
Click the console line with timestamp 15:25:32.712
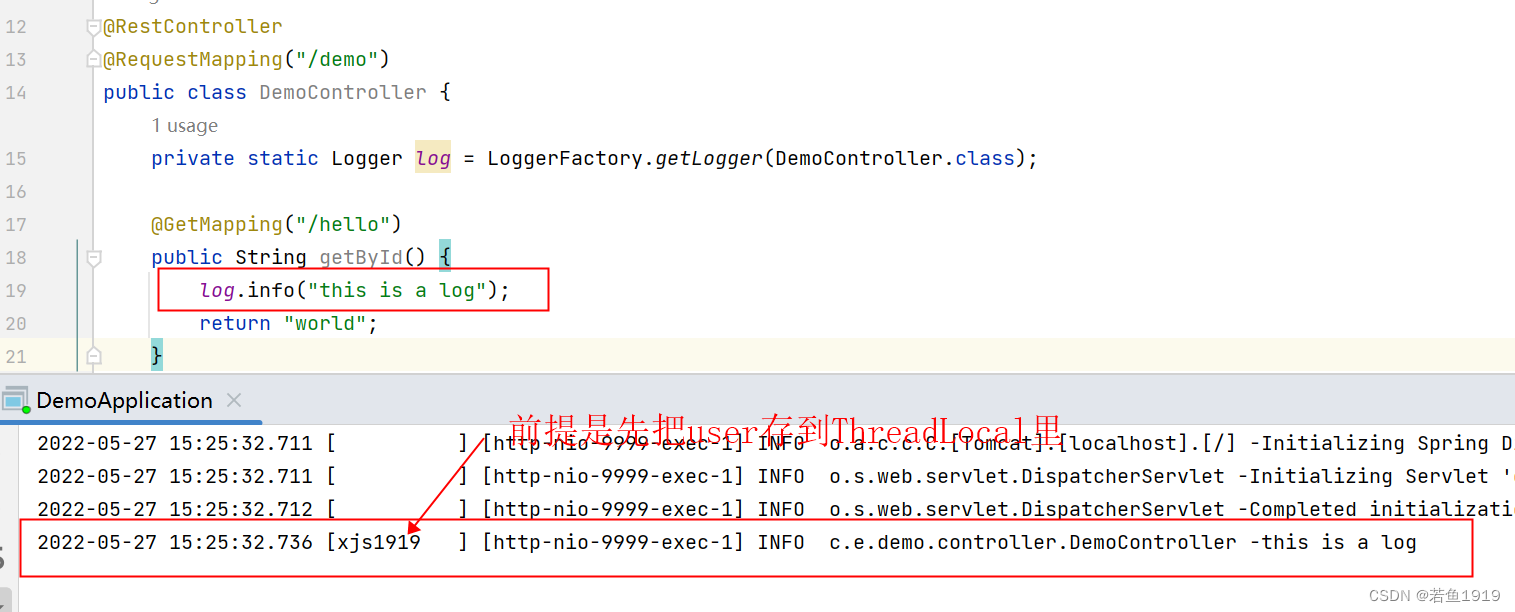pos(775,510)
